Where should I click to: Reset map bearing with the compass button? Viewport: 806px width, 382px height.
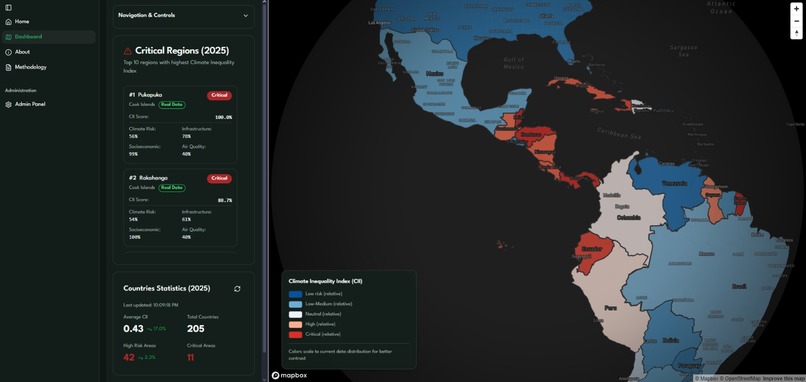click(x=796, y=33)
